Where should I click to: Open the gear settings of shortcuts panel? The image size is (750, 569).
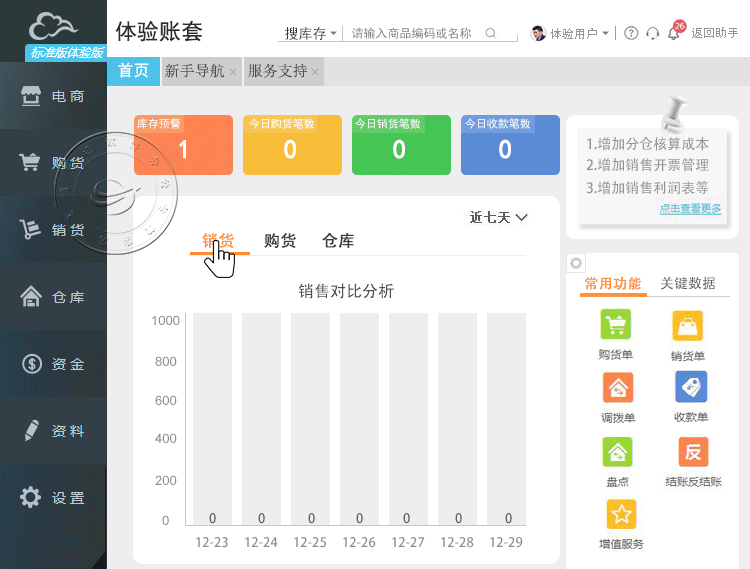tap(576, 263)
